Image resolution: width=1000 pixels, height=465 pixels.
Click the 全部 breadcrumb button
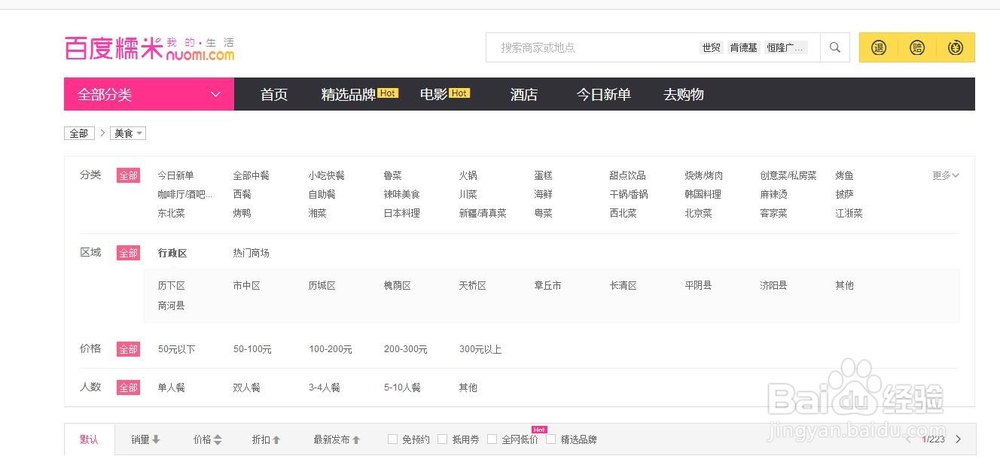79,133
